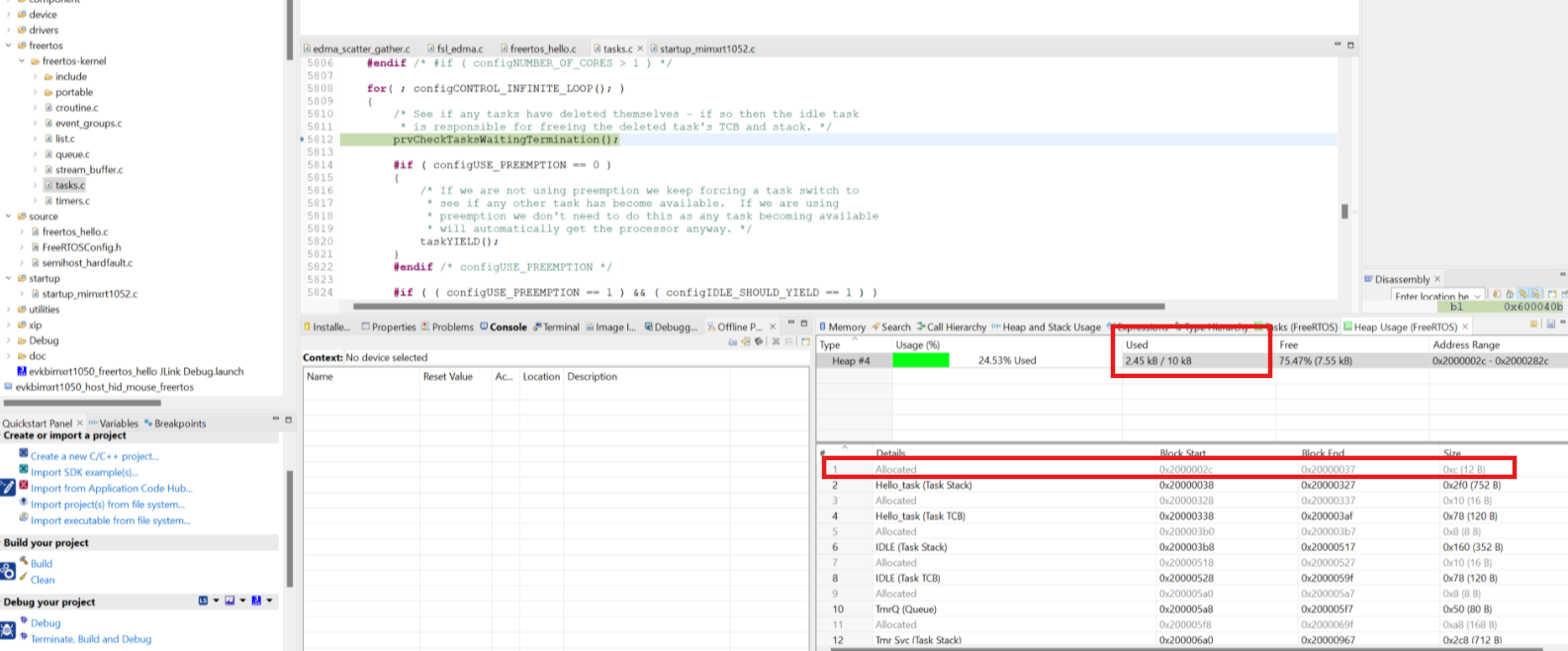
Task: Open the Disassembly location combo box
Action: click(1437, 295)
